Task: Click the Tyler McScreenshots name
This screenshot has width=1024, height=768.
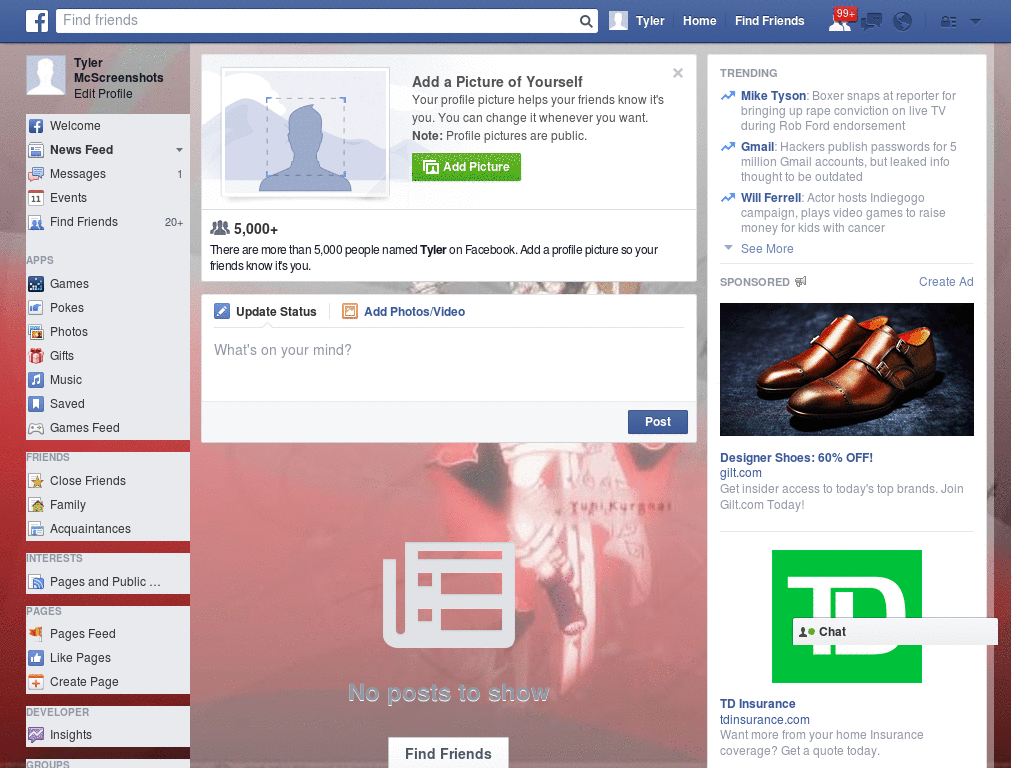Action: point(118,71)
